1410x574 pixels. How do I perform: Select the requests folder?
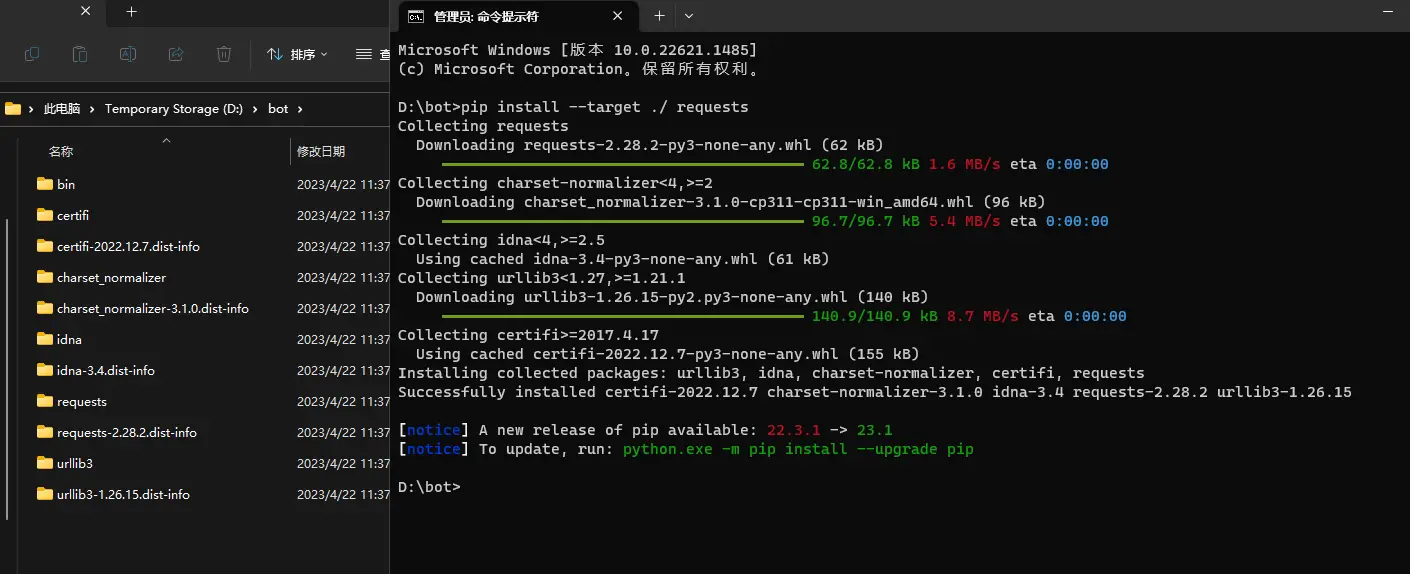pyautogui.click(x=82, y=402)
